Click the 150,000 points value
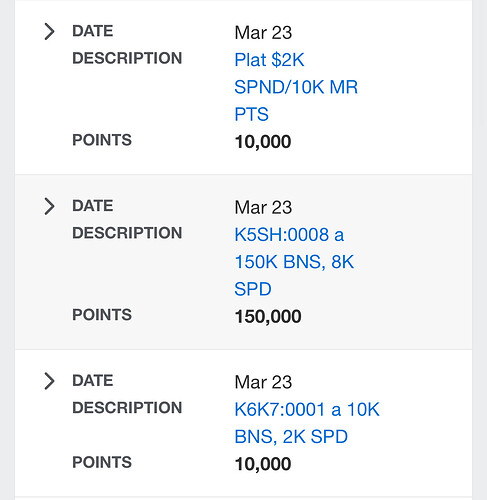This screenshot has height=500, width=487. (268, 316)
